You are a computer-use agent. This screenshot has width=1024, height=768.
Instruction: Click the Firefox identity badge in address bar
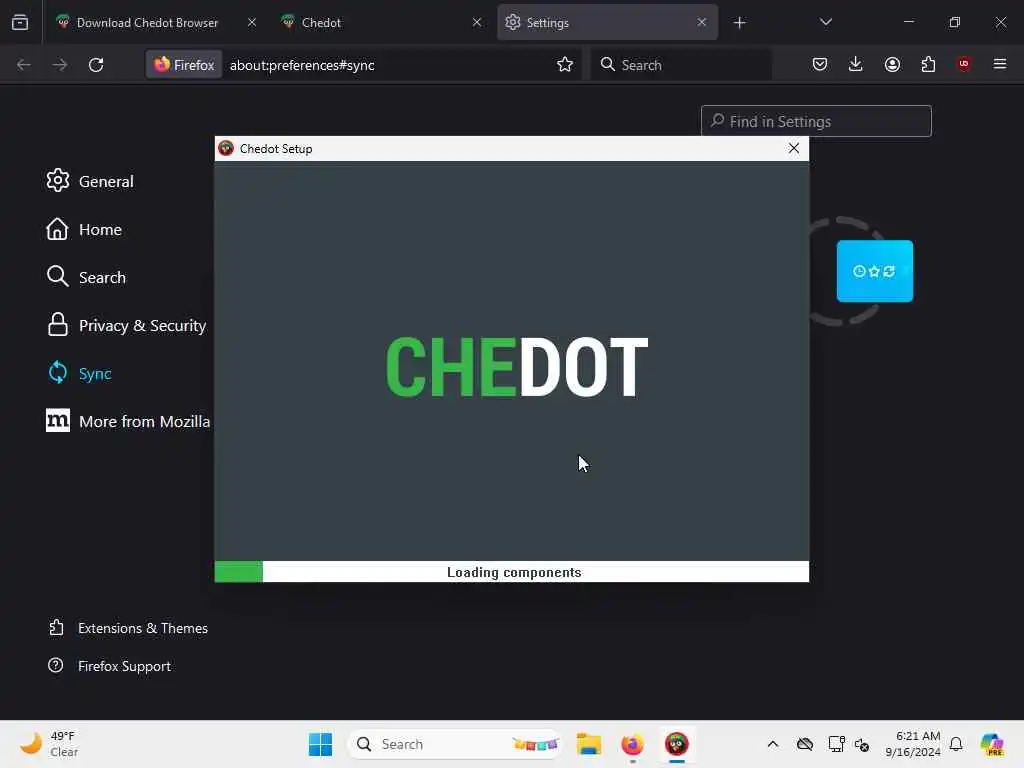184,65
